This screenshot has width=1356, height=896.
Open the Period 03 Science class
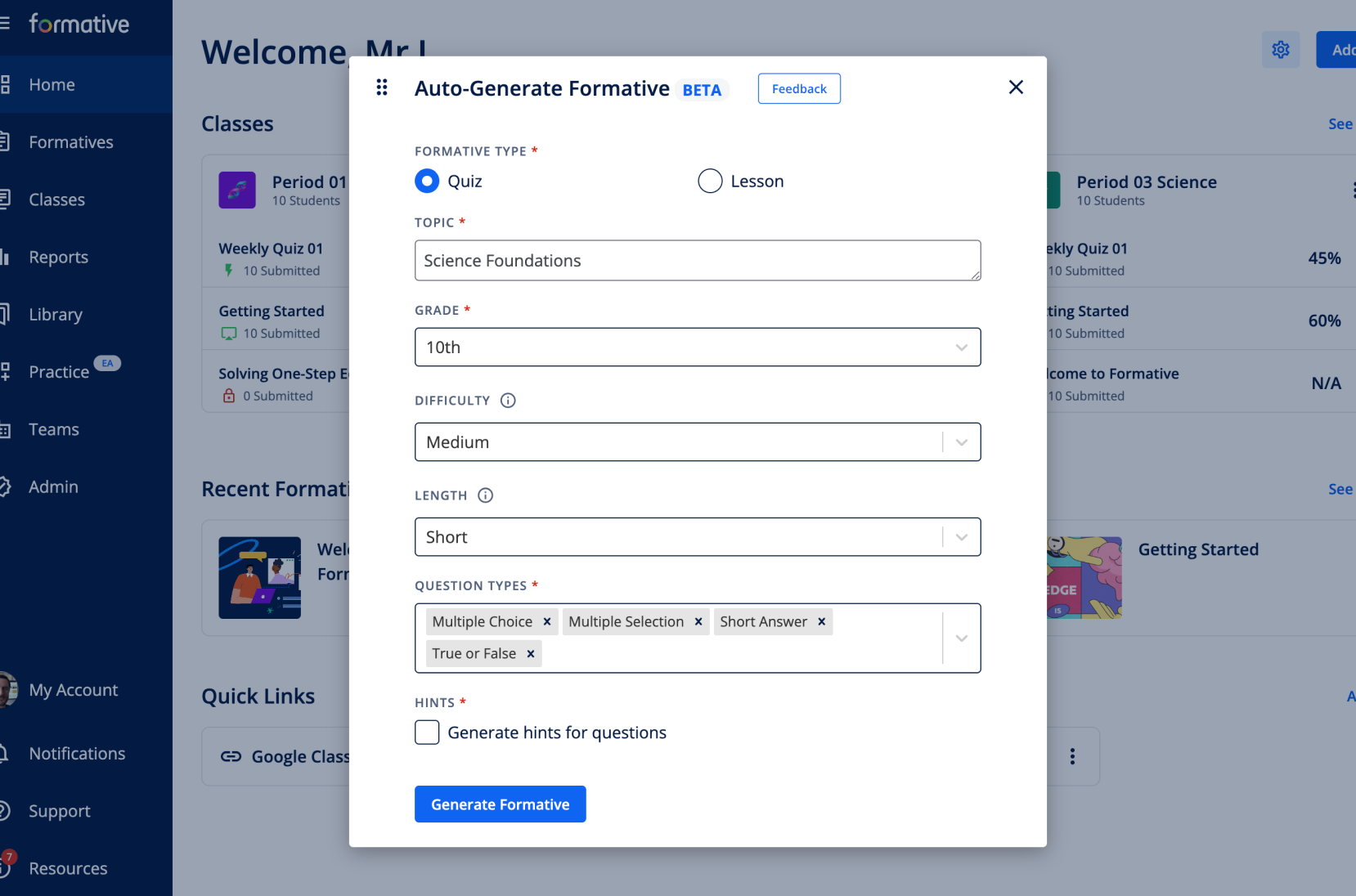tap(1147, 182)
